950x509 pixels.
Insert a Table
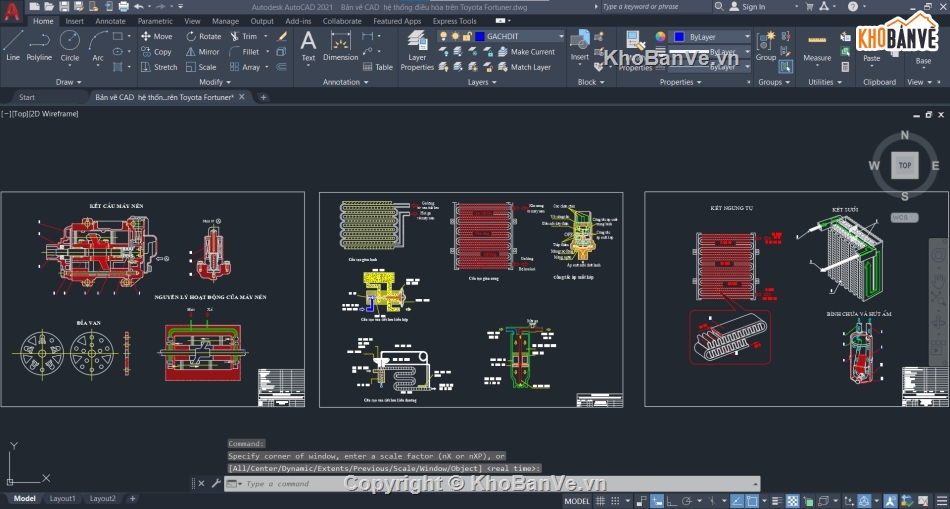pos(377,67)
